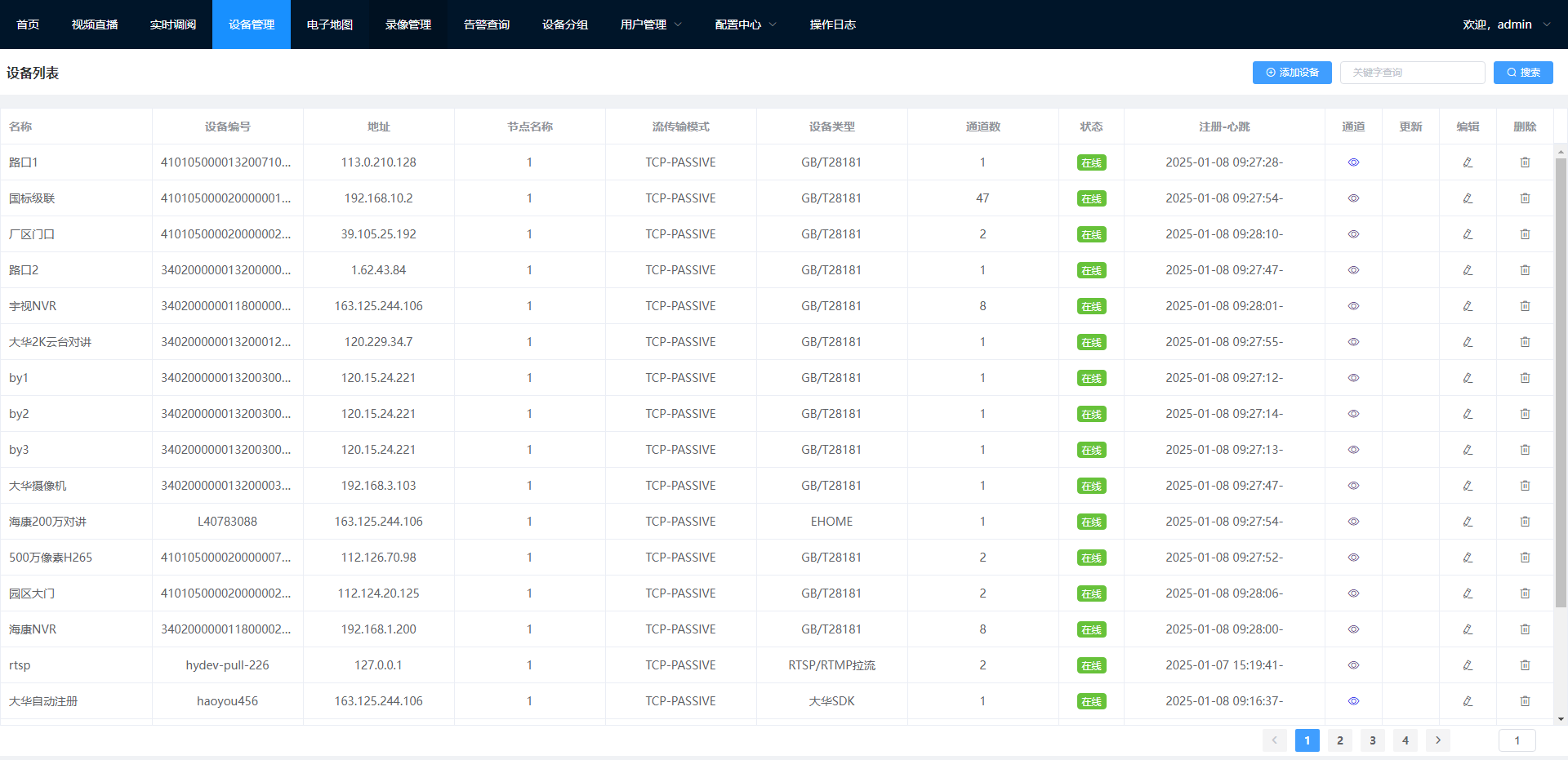
Task: Select page 1 in pagination
Action: (1307, 740)
